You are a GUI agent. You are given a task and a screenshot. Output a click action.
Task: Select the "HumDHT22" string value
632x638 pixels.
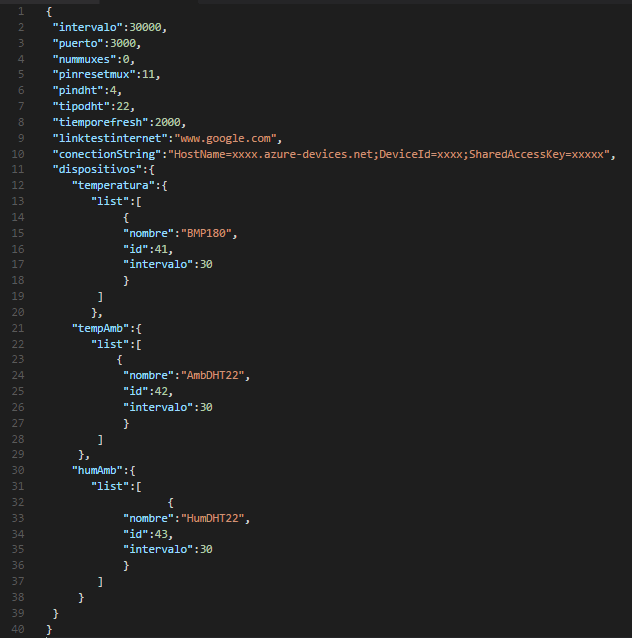(x=212, y=518)
